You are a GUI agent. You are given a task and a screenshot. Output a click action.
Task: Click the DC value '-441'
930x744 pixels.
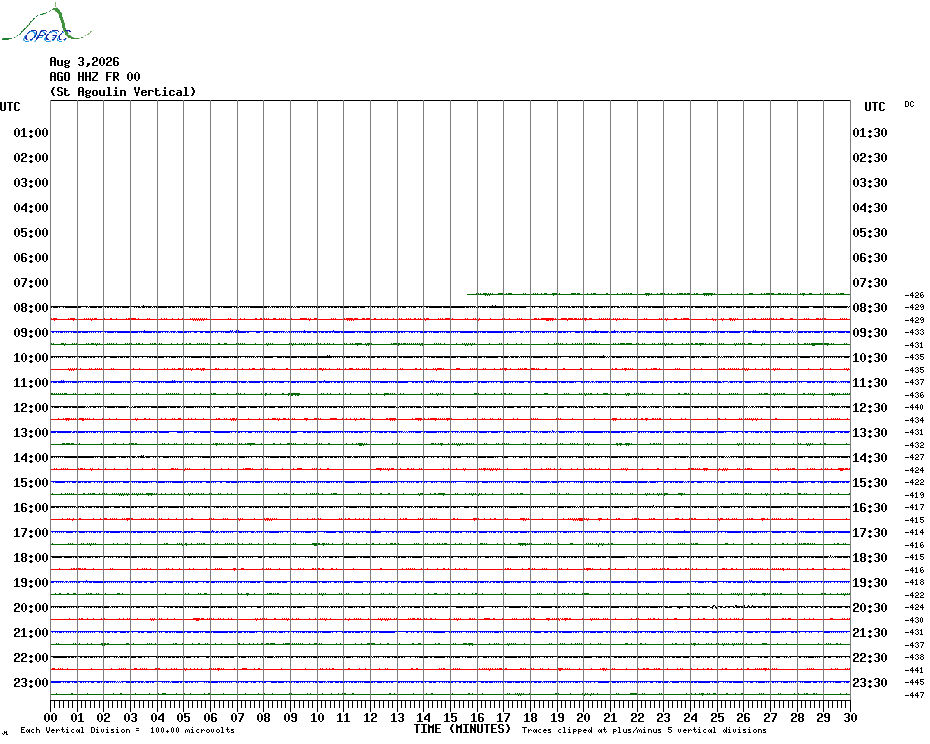pos(914,670)
